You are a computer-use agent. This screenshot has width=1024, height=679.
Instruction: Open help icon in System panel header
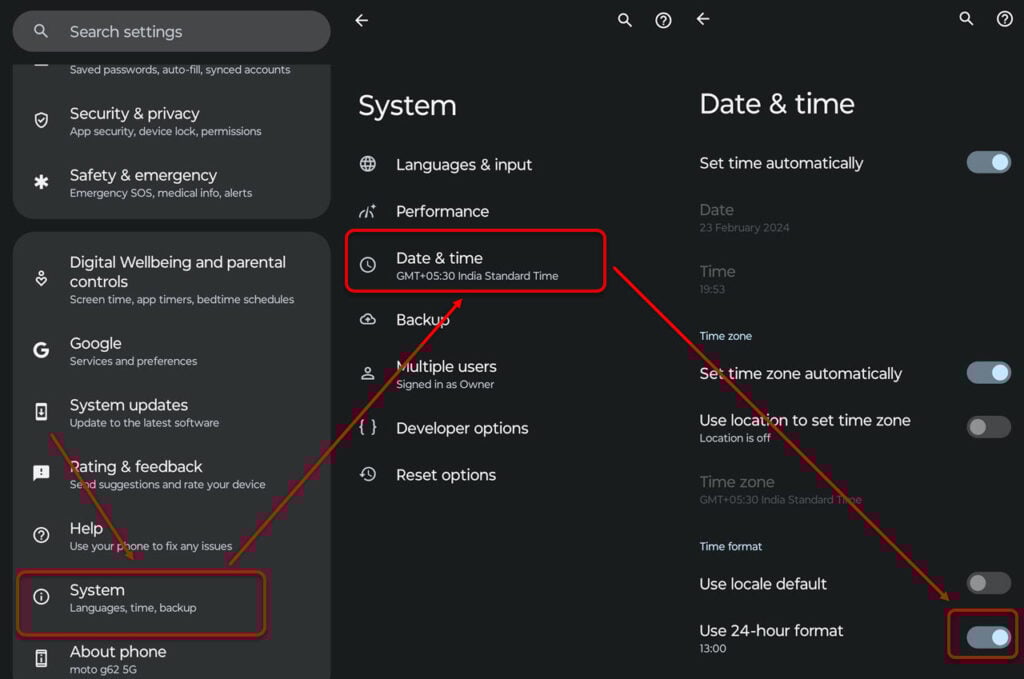pos(663,20)
